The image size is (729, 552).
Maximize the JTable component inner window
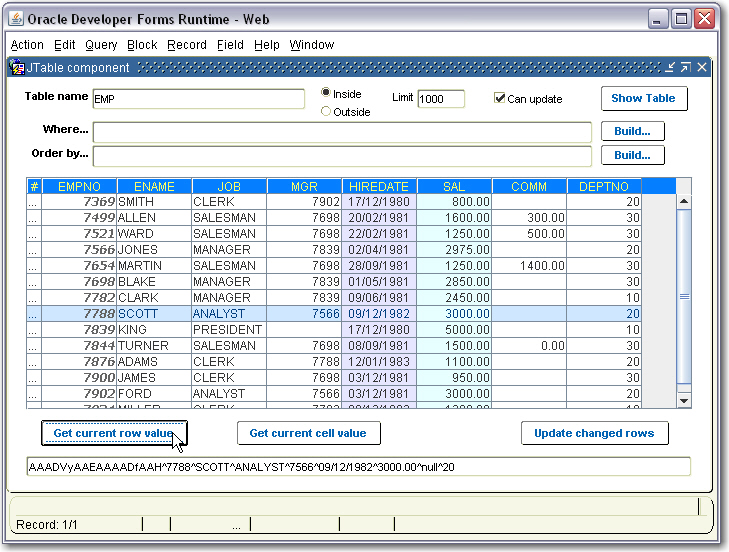tap(686, 67)
